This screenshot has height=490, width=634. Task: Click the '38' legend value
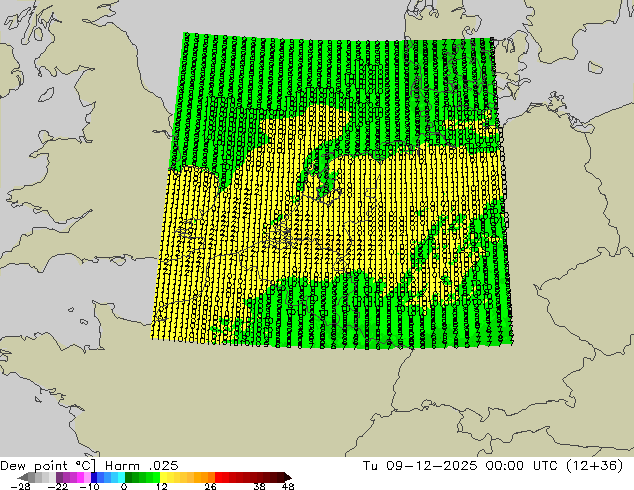pyautogui.click(x=260, y=486)
